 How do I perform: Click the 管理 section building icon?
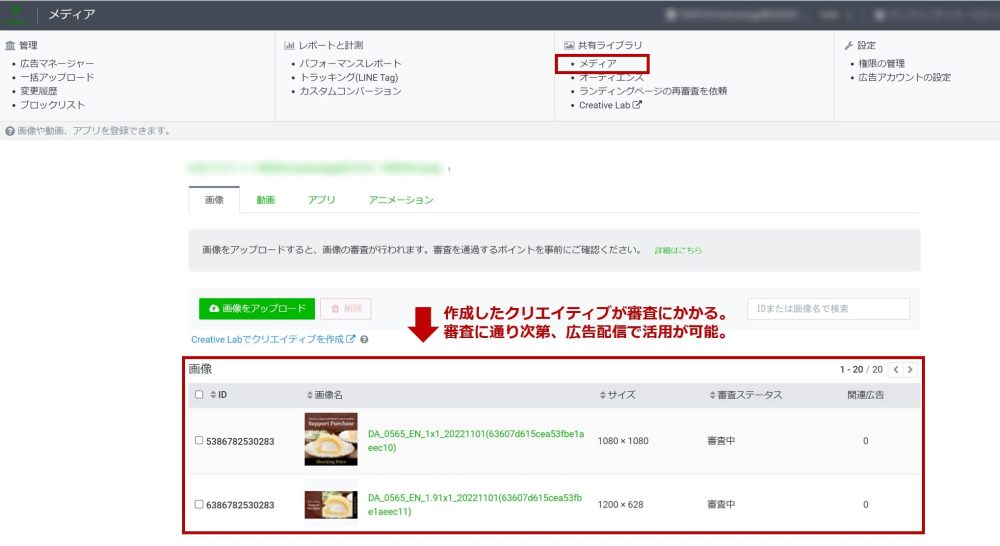click(10, 45)
